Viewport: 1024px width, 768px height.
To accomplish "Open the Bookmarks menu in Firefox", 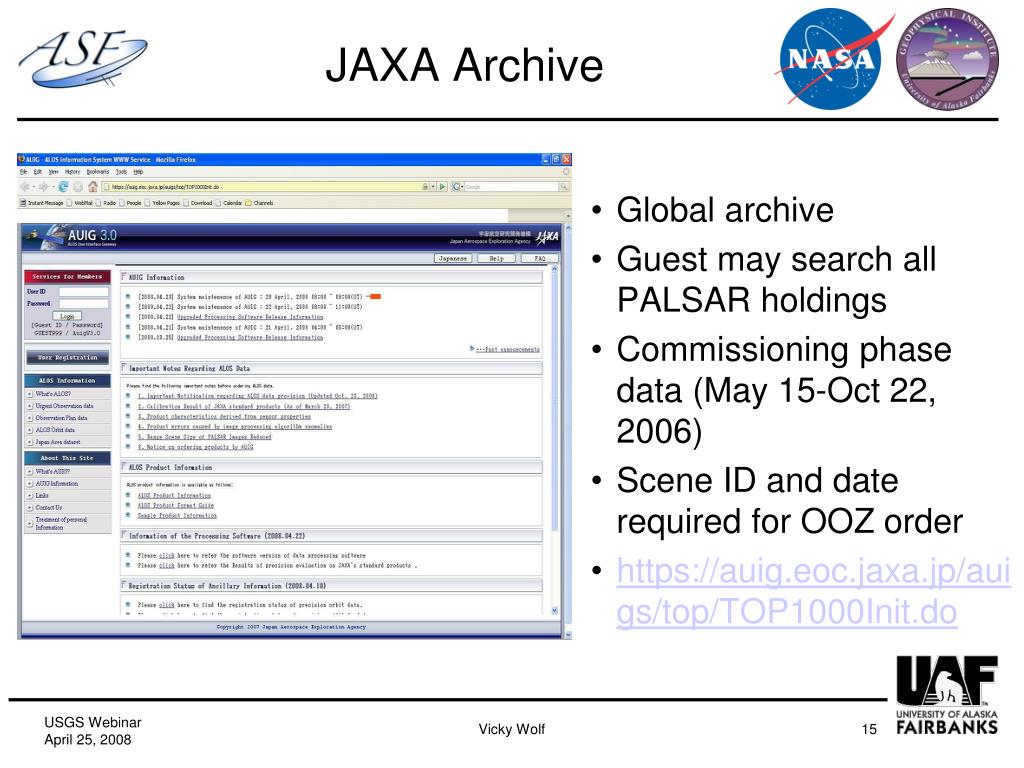I will 98,172.
